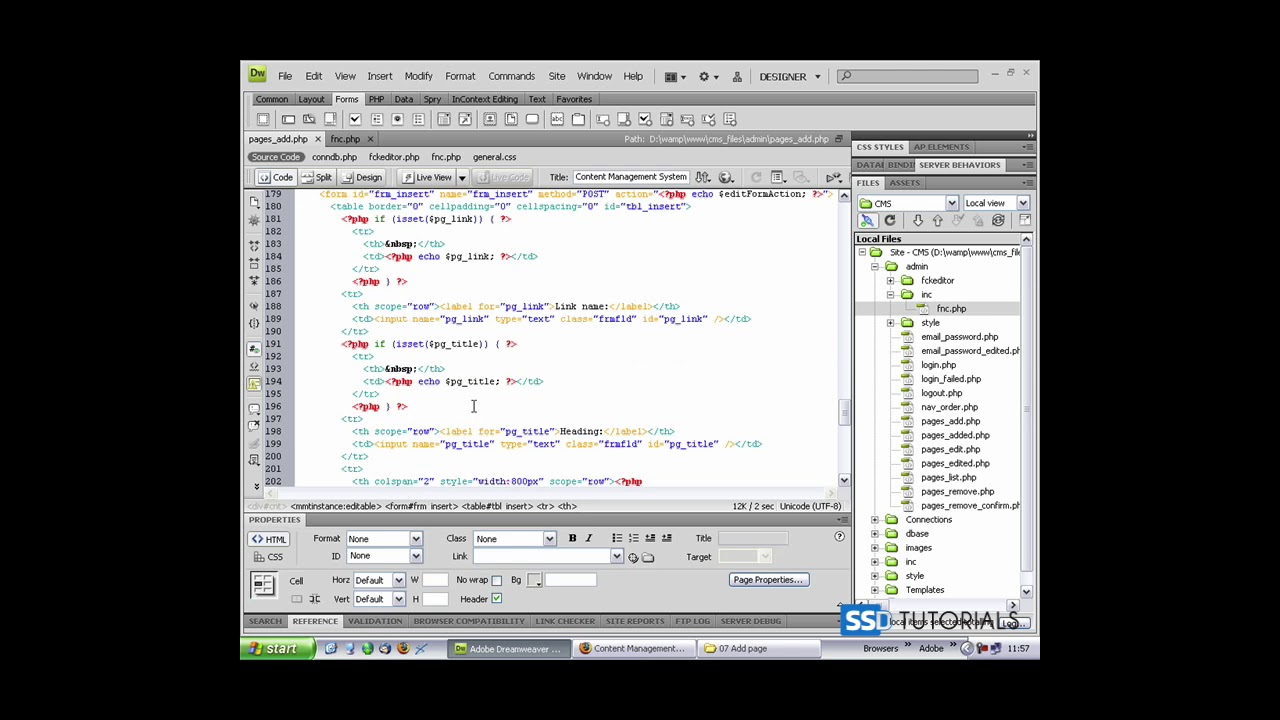
Task: Open the ASSETS panel tab
Action: (x=904, y=183)
